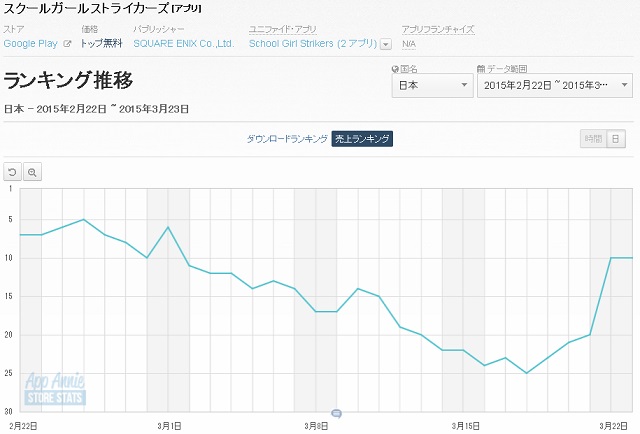This screenshot has width=640, height=434.
Task: Switch to the ダウンロードランキング view
Action: (x=287, y=139)
